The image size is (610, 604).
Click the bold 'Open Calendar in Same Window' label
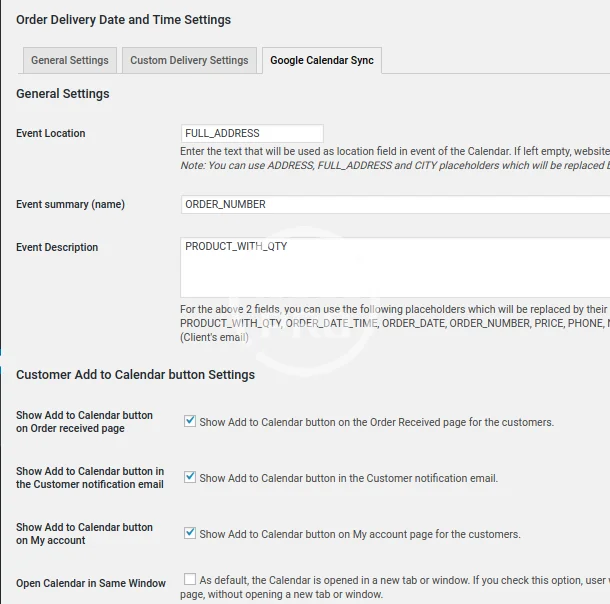[x=91, y=583]
